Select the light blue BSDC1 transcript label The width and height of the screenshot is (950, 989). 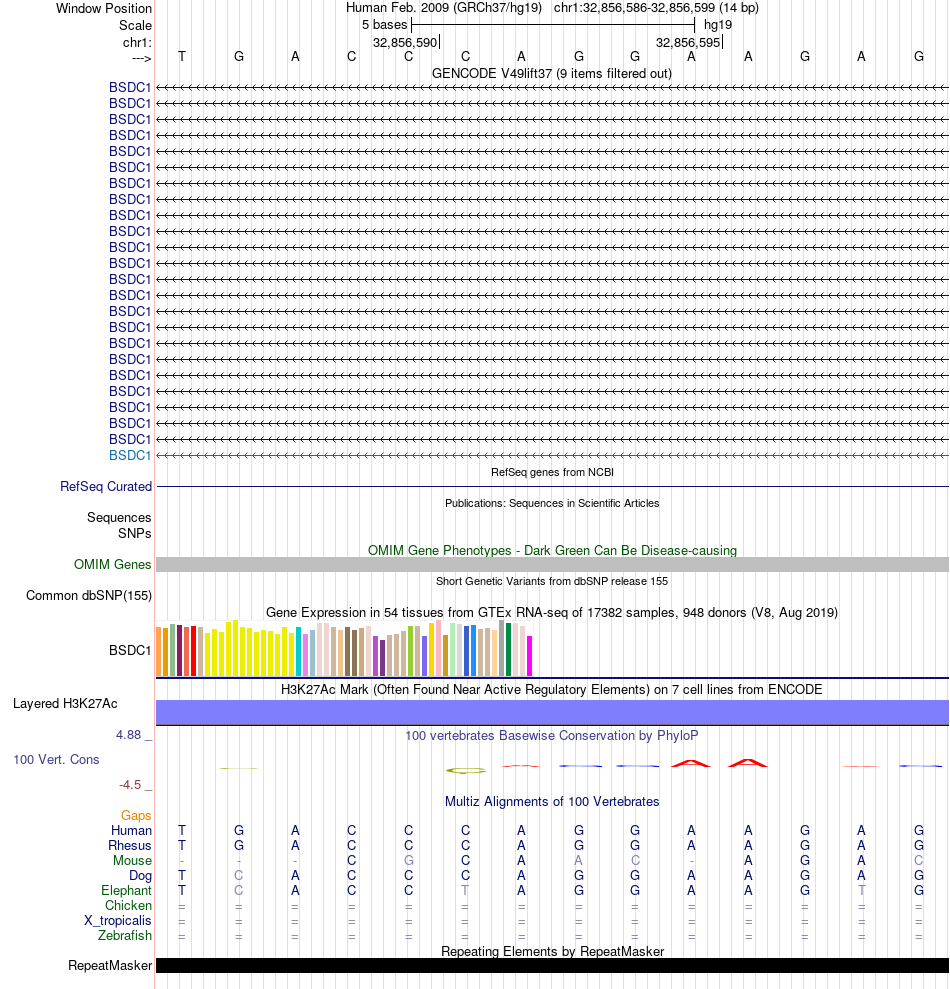(130, 455)
